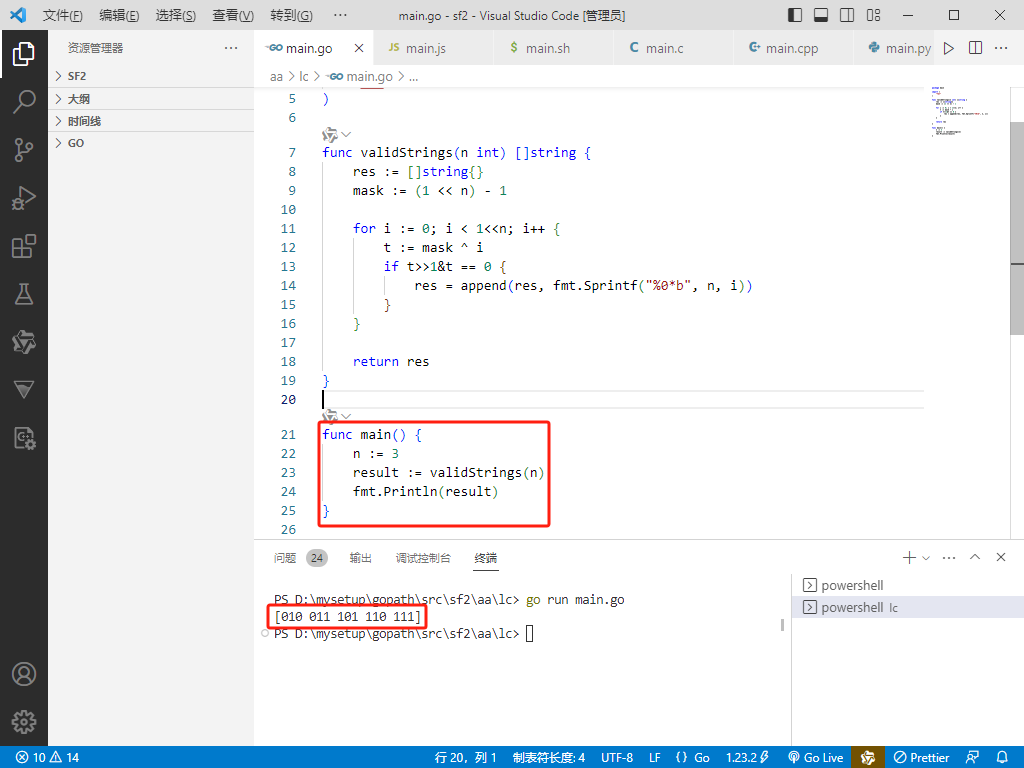Image resolution: width=1024 pixels, height=768 pixels.
Task: Click the errors and warnings status indicator
Action: [47, 757]
